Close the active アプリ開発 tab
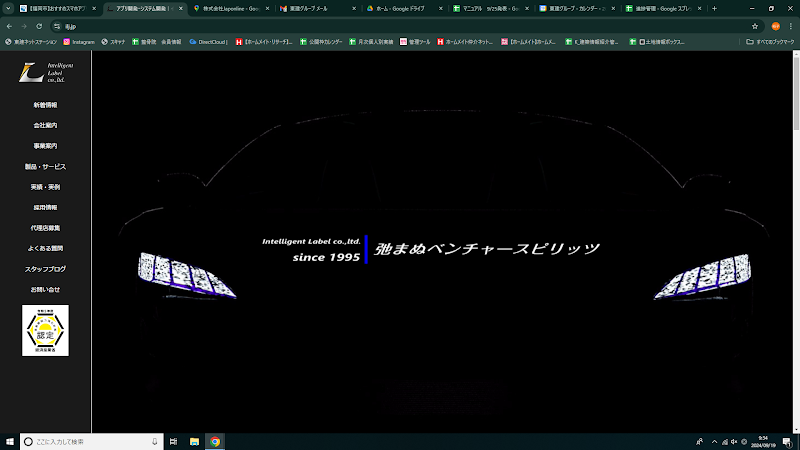Image resolution: width=800 pixels, height=450 pixels. [x=181, y=9]
